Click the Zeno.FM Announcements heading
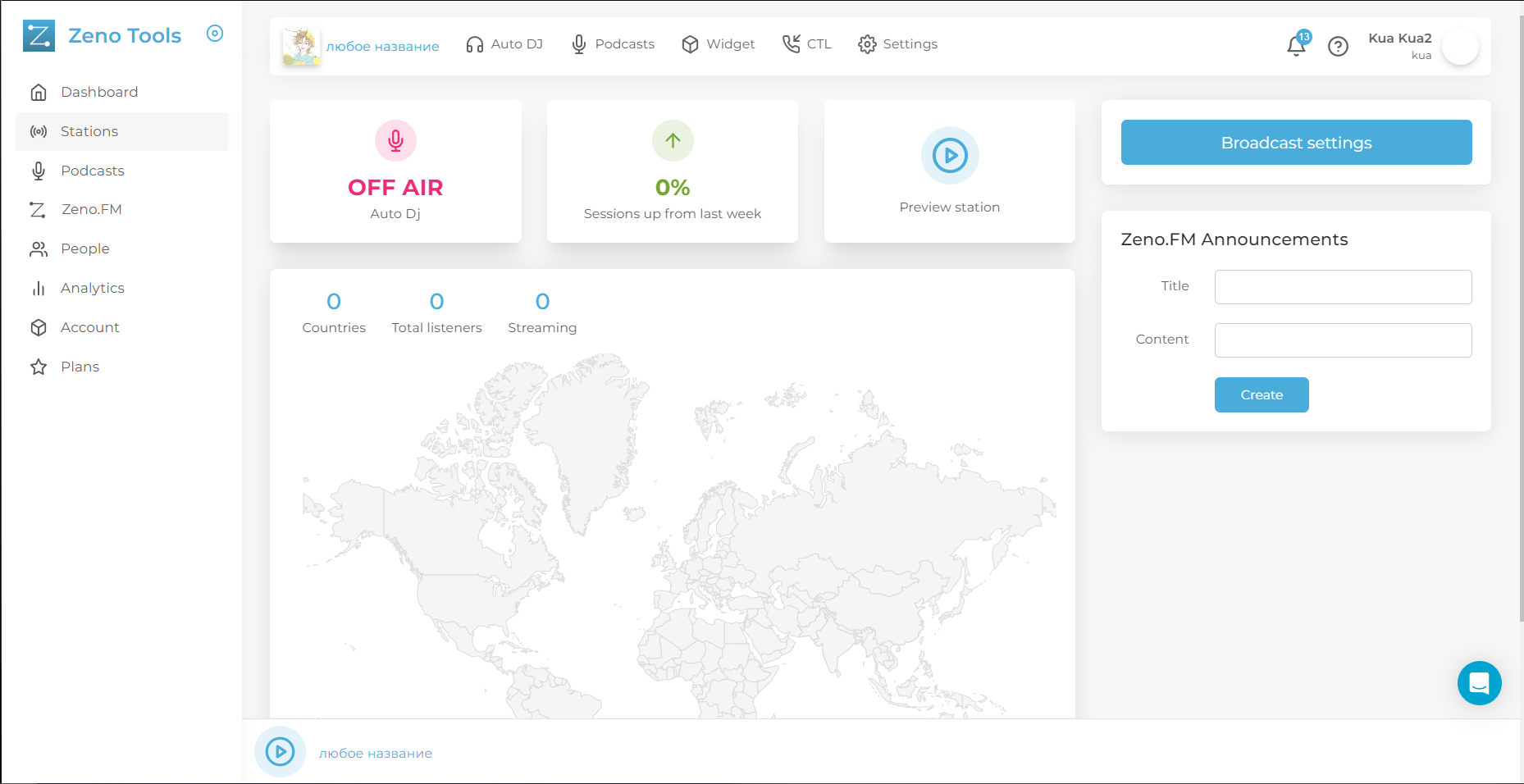The width and height of the screenshot is (1524, 784). click(x=1234, y=239)
